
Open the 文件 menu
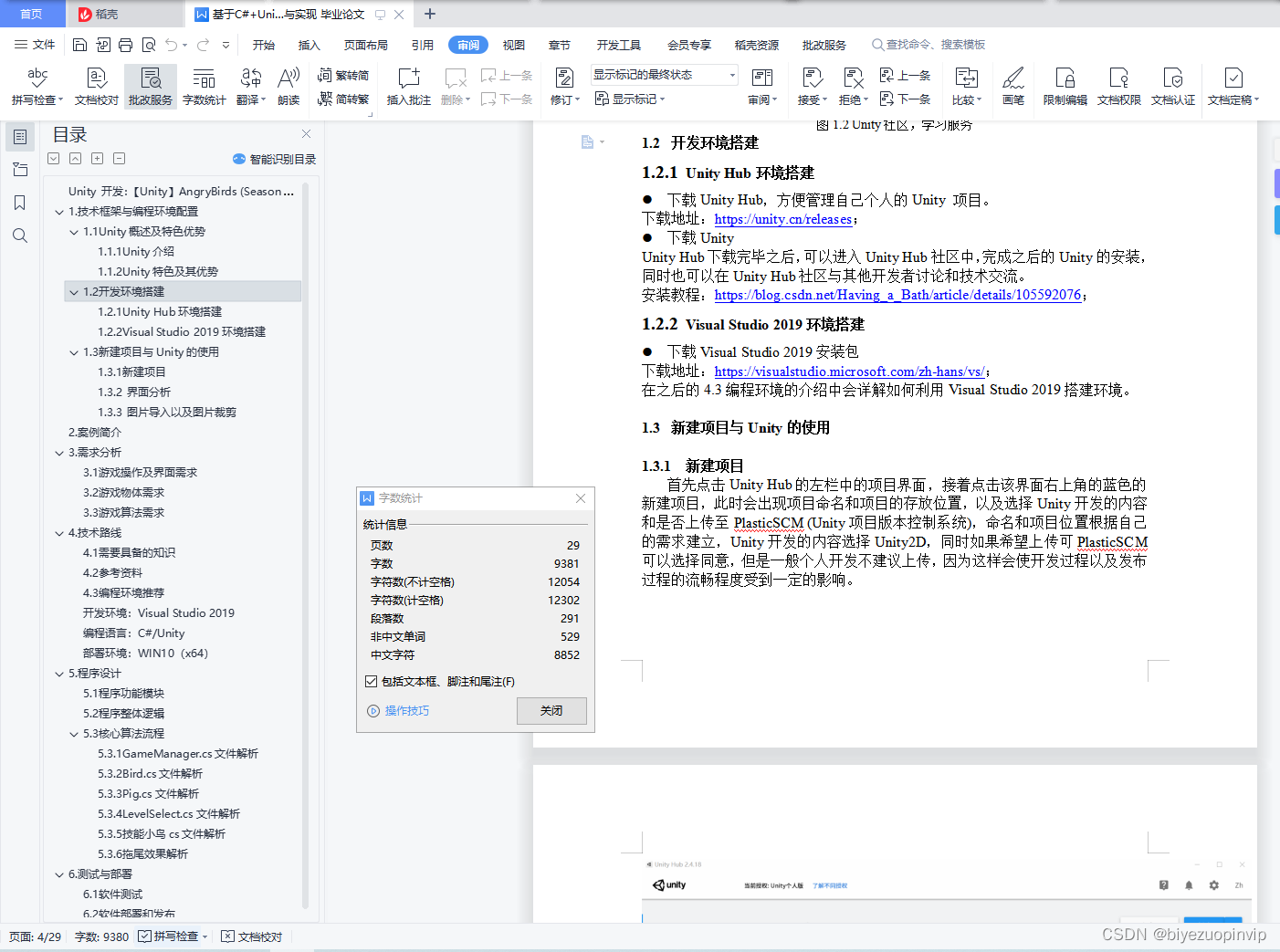click(x=35, y=45)
